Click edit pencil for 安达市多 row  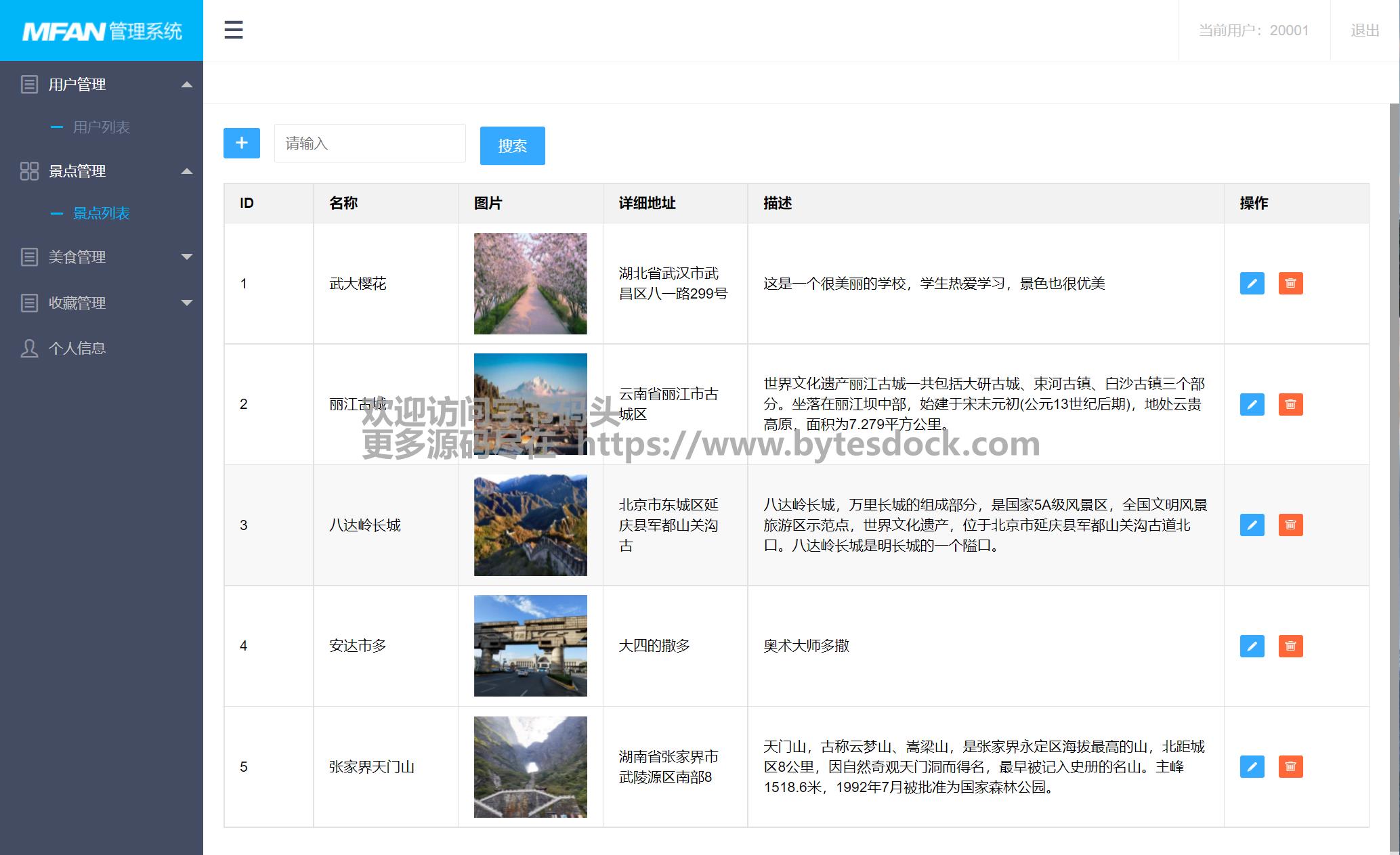pyautogui.click(x=1252, y=646)
